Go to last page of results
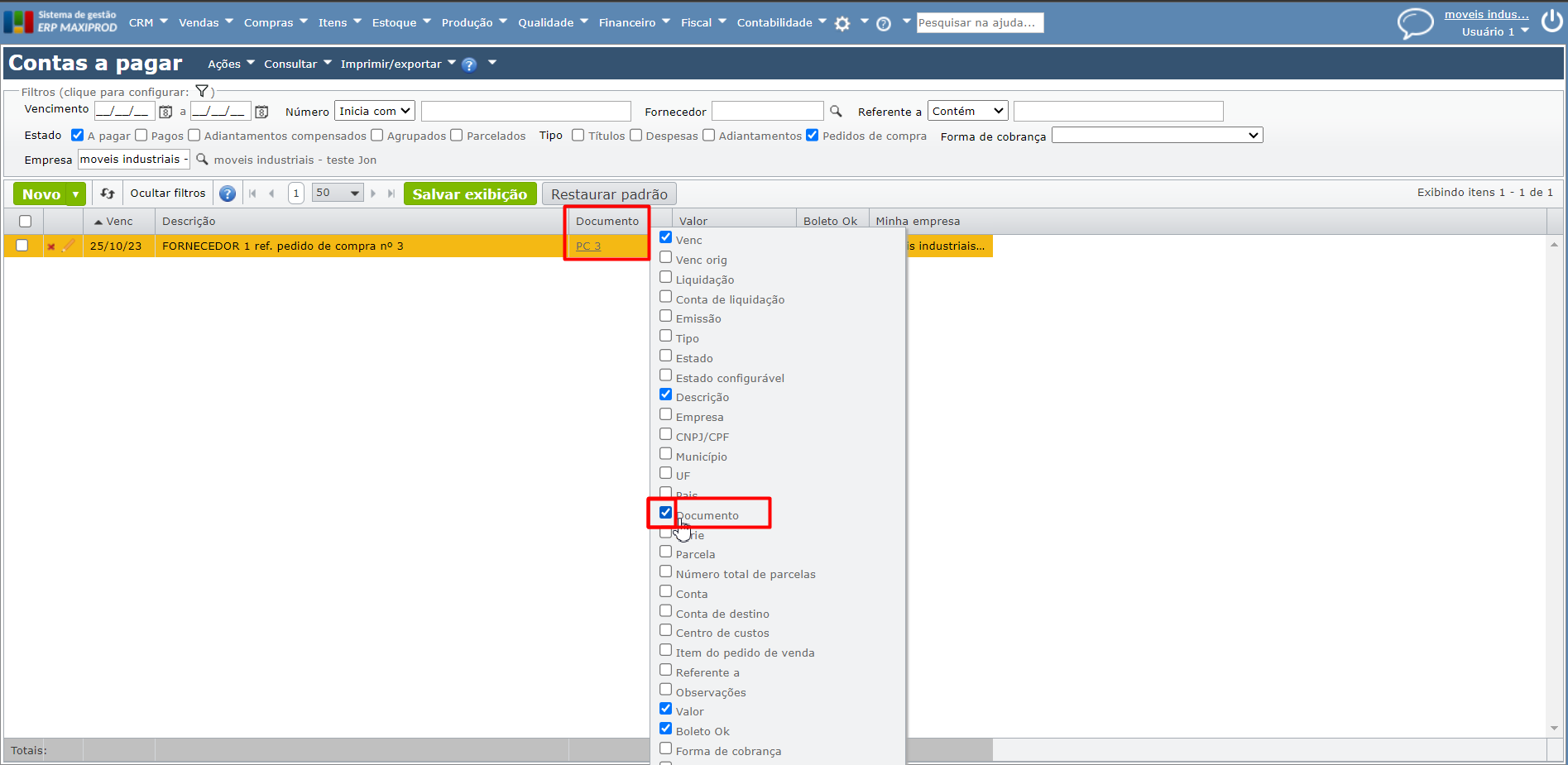Viewport: 1568px width, 765px height. pos(391,194)
